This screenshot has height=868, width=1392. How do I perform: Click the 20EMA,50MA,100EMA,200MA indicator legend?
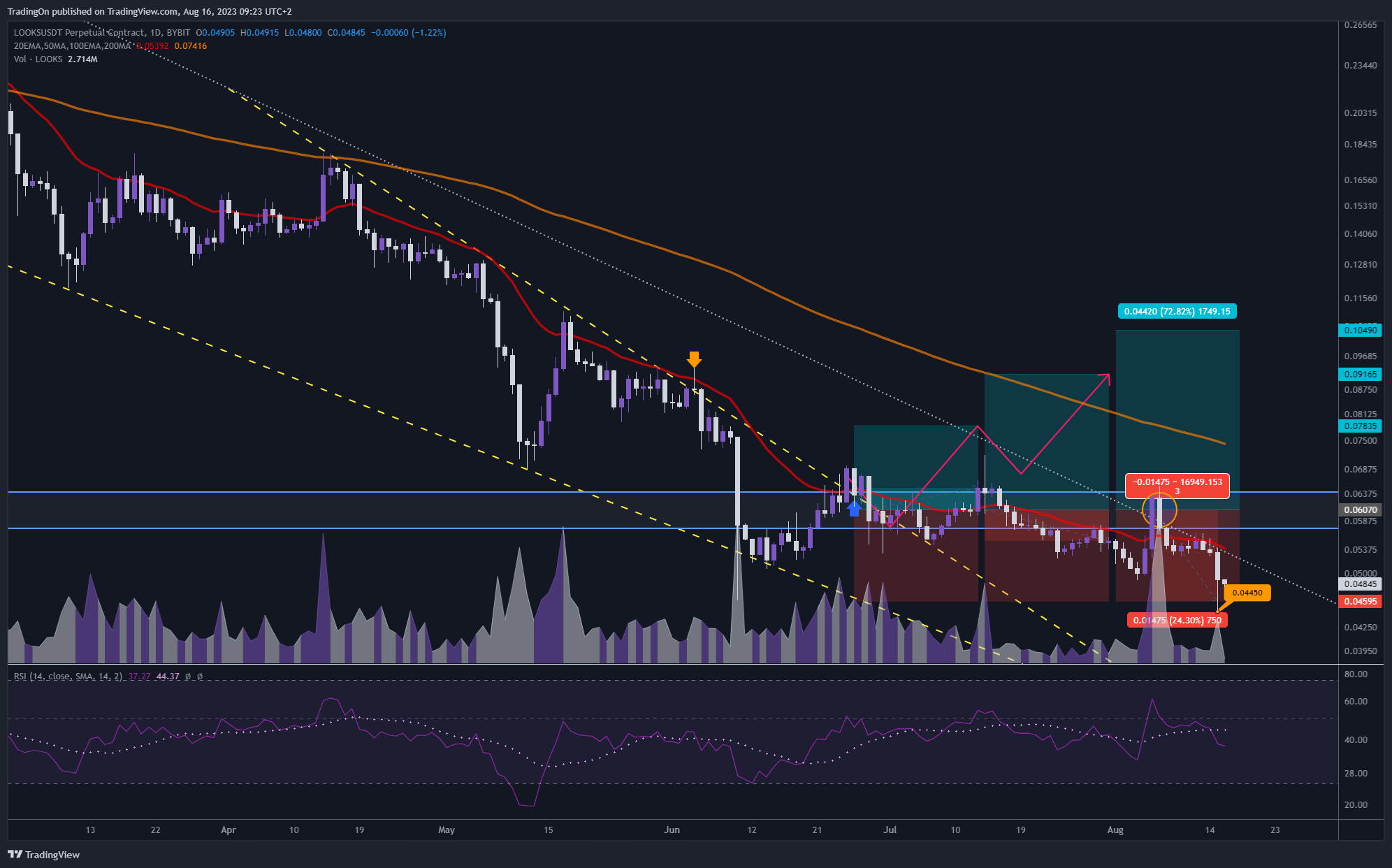click(x=73, y=46)
